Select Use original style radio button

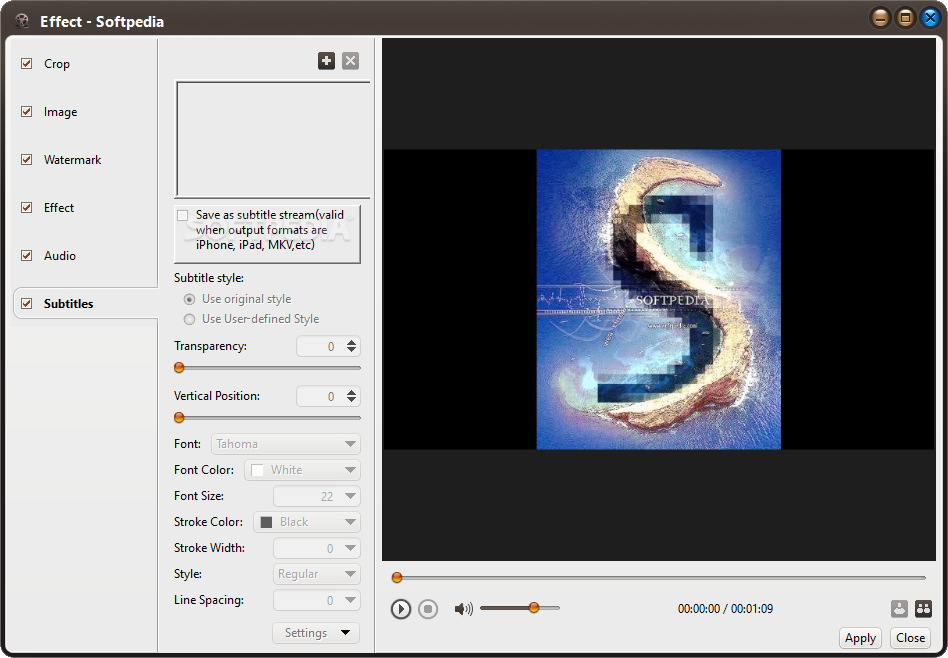(x=189, y=299)
